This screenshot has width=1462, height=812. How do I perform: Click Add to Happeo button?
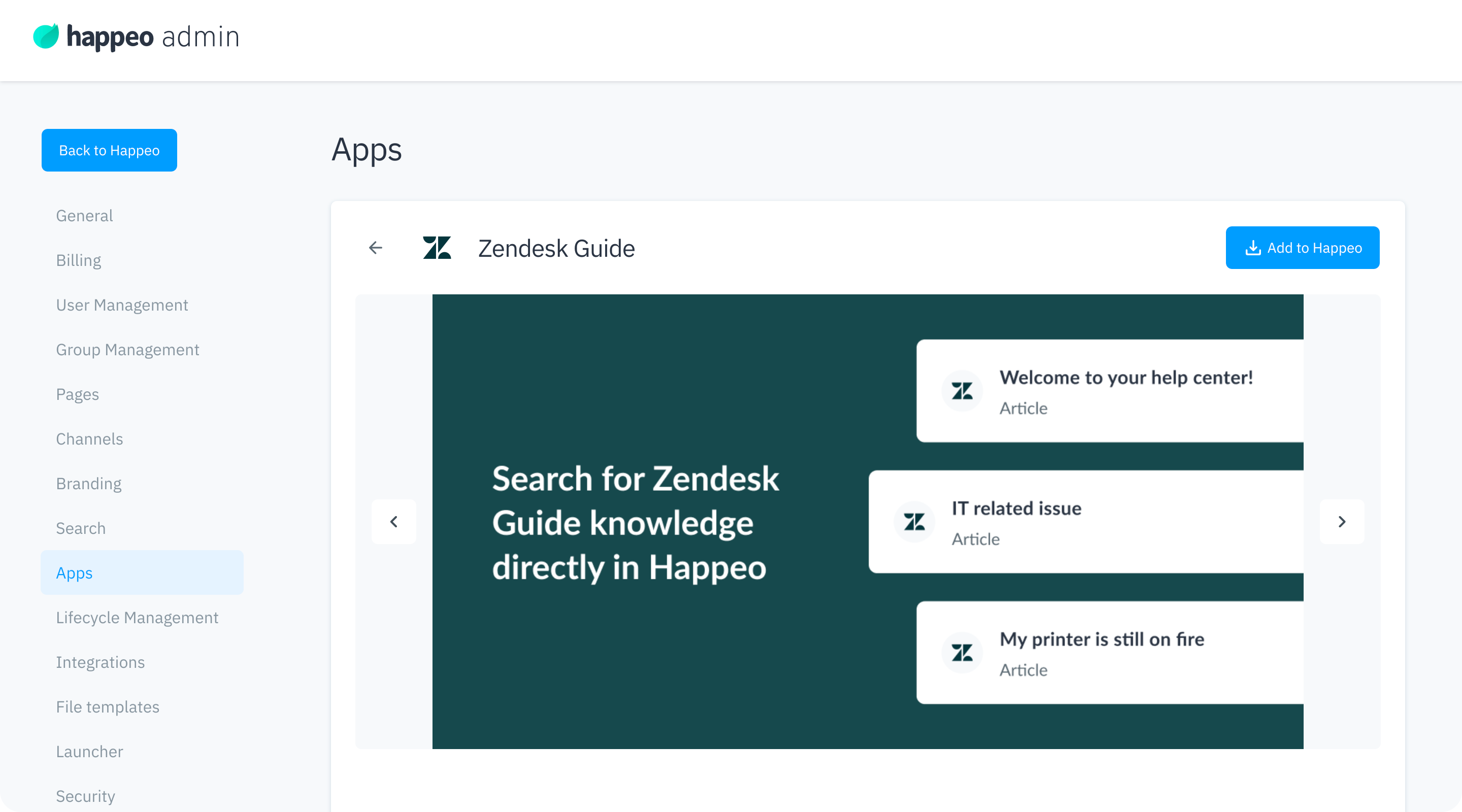1303,247
